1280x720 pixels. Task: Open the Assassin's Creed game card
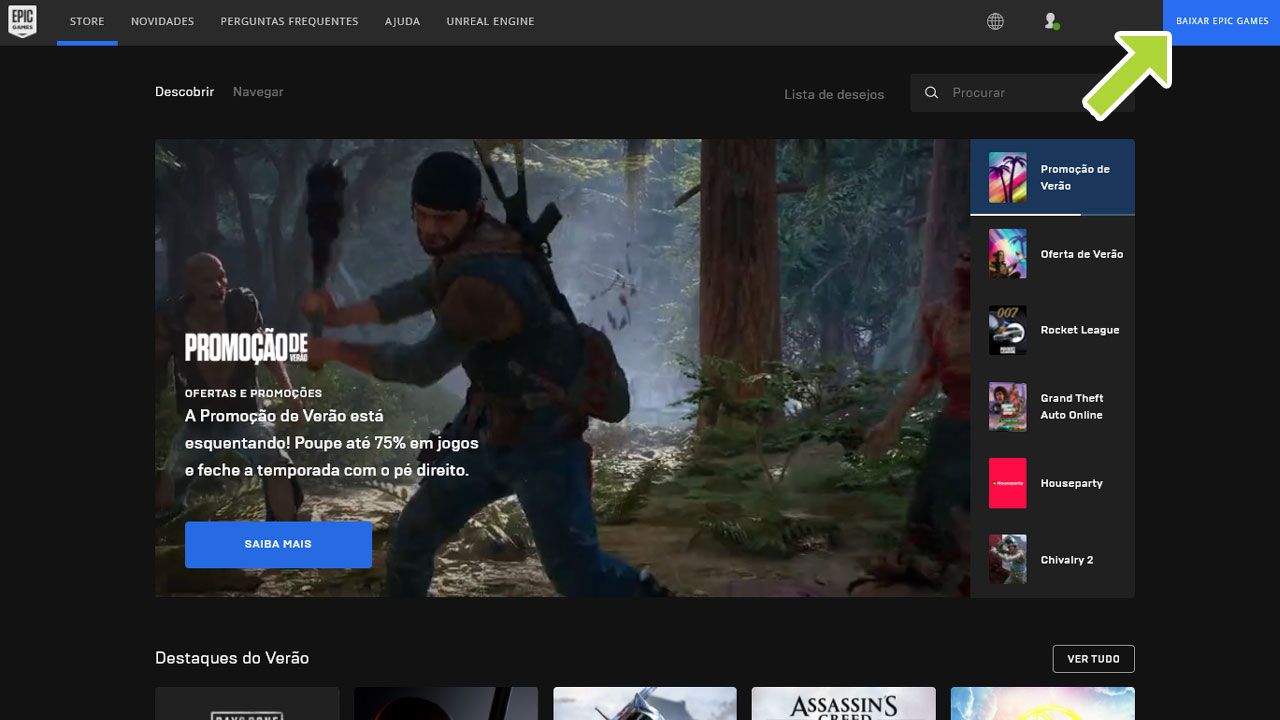pos(843,704)
